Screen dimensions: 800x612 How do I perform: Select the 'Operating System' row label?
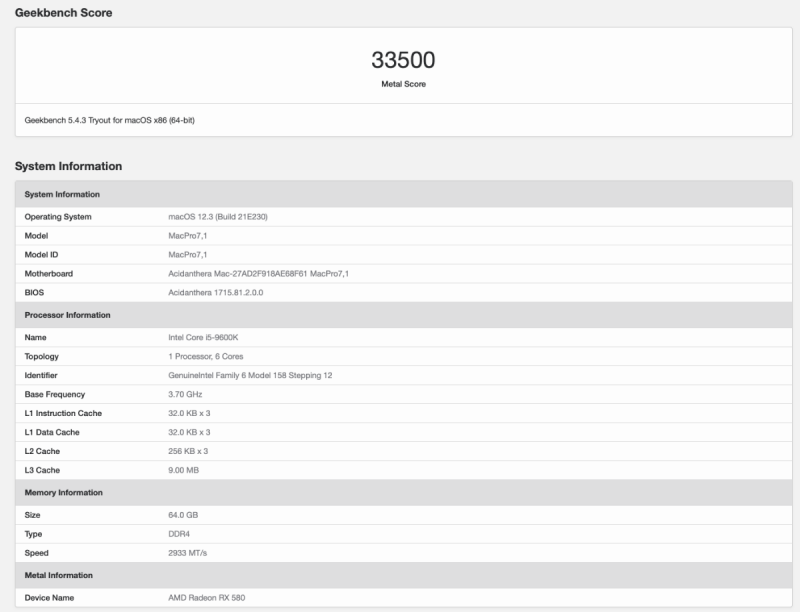pyautogui.click(x=58, y=217)
